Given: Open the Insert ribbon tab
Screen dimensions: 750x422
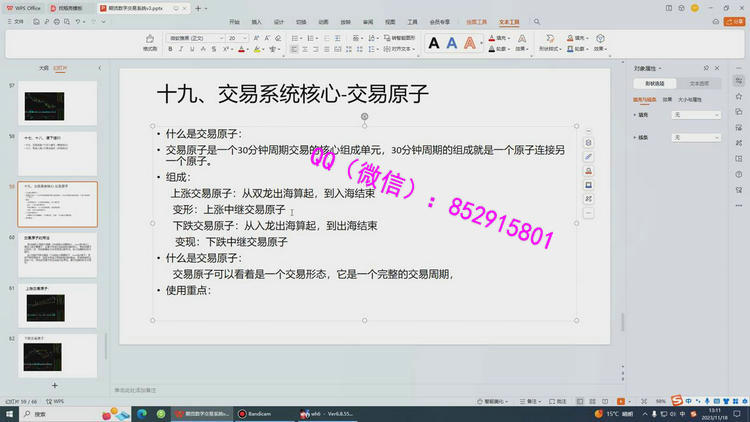Looking at the screenshot, I should pyautogui.click(x=257, y=21).
